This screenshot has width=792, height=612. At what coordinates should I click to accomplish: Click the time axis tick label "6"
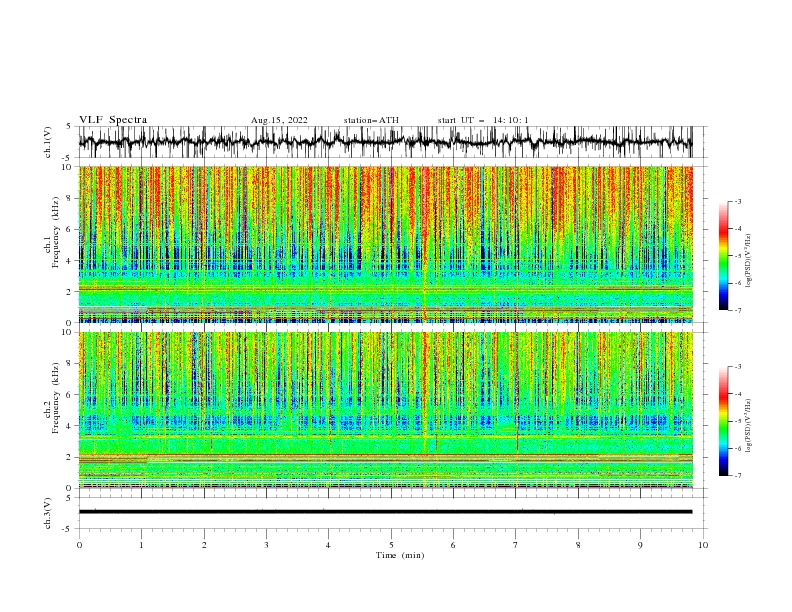[453, 545]
